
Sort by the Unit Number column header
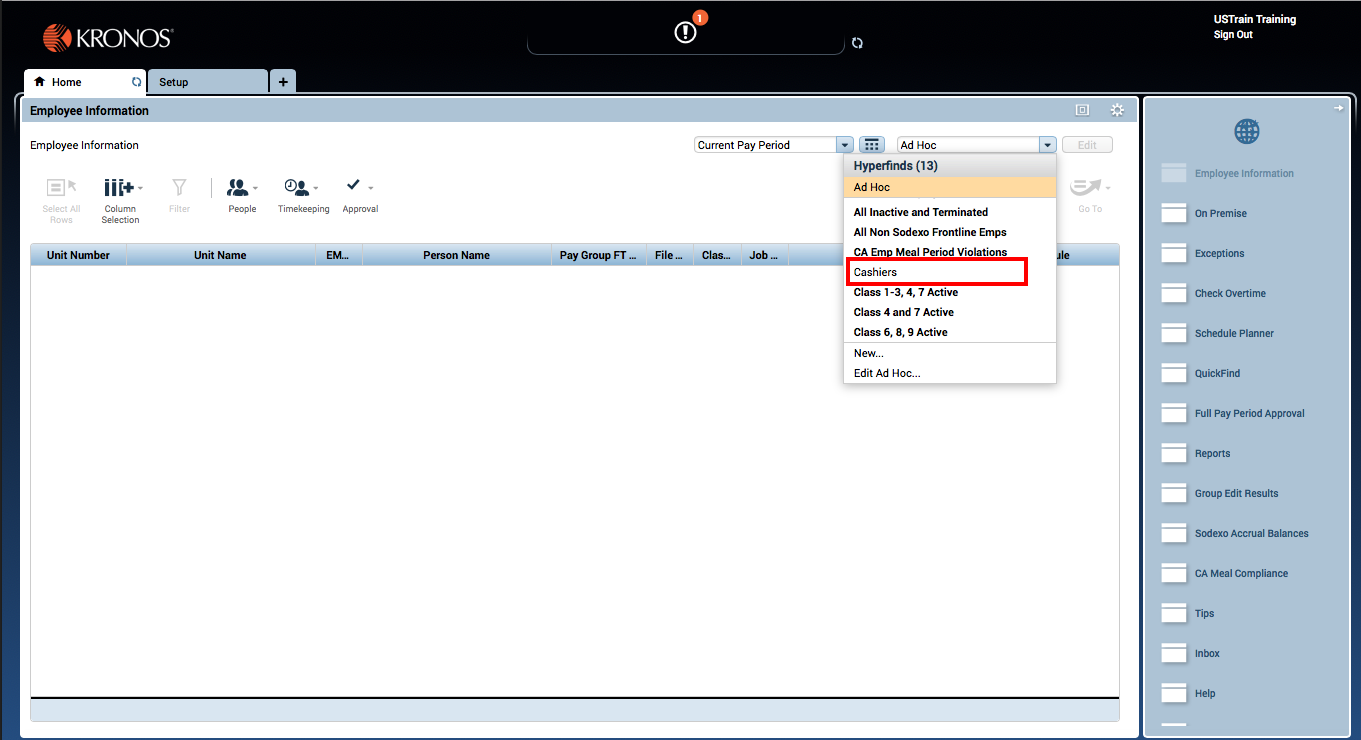click(77, 255)
